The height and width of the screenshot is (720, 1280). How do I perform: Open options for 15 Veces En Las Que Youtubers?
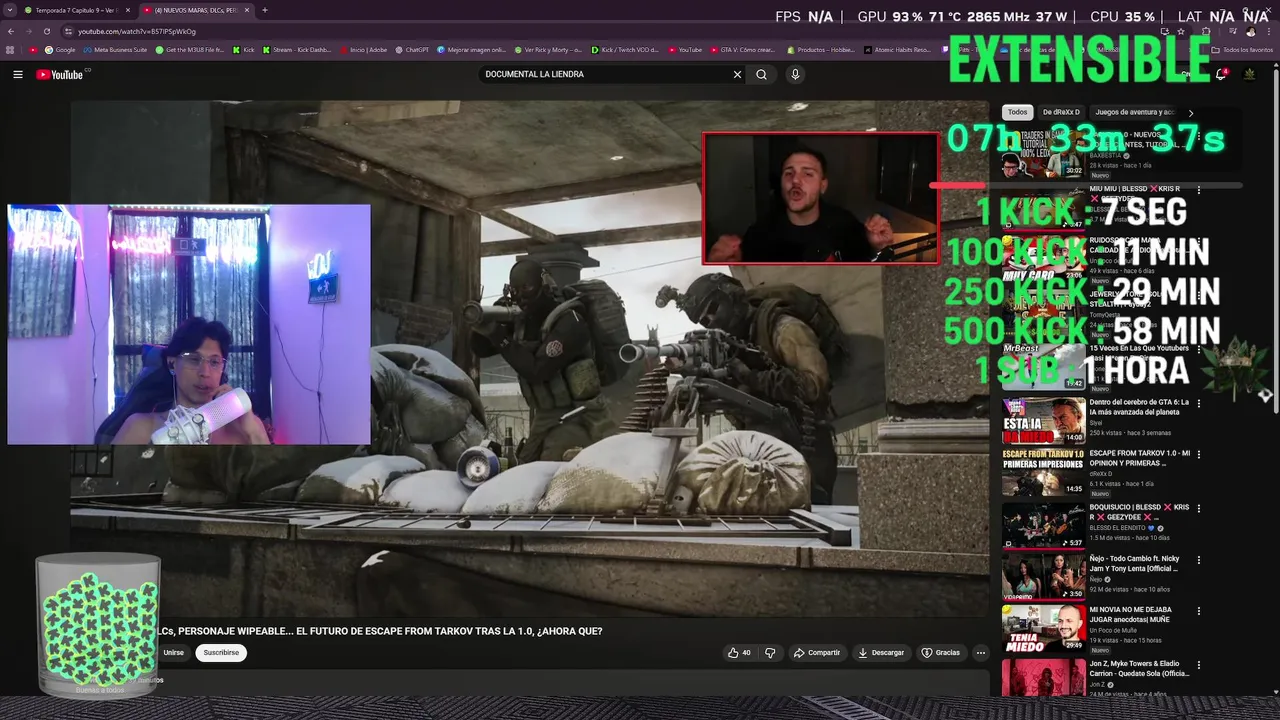tap(1199, 349)
